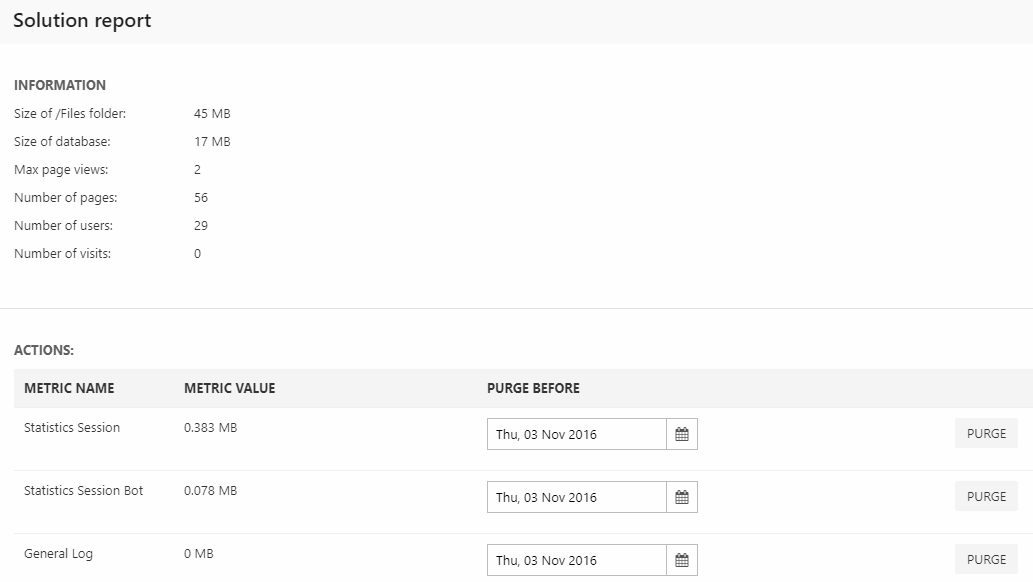Open calendar picker for General Log
This screenshot has height=582, width=1033.
[x=682, y=560]
